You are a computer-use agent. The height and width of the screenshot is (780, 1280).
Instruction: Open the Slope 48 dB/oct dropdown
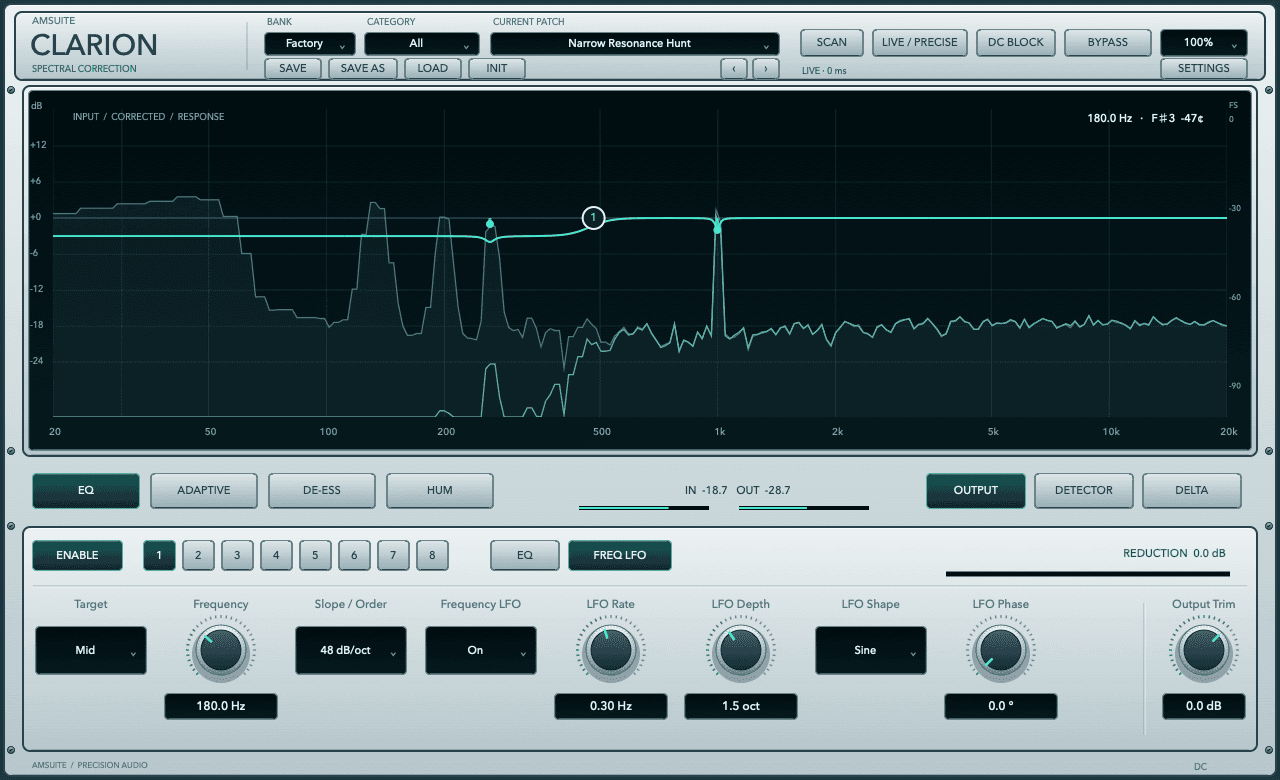[351, 650]
